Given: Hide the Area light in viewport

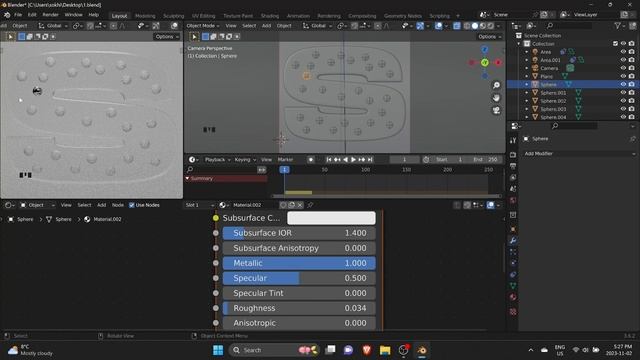Looking at the screenshot, I should tap(623, 52).
